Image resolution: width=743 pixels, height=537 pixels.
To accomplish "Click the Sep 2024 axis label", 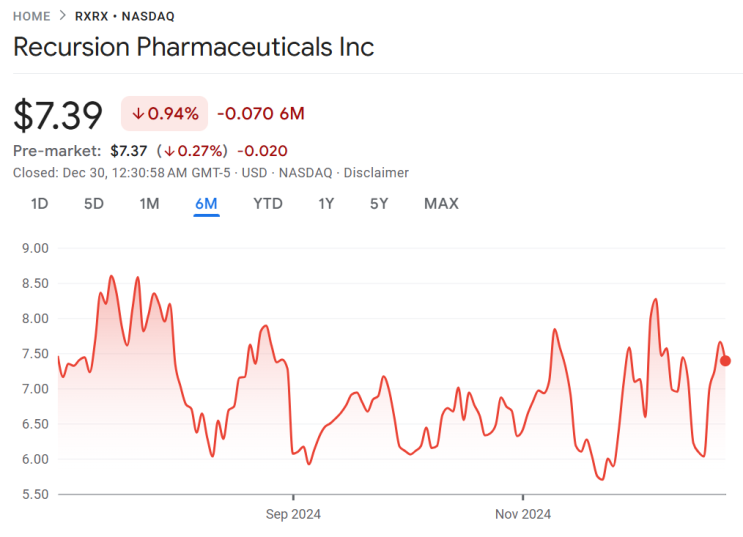I will click(293, 514).
